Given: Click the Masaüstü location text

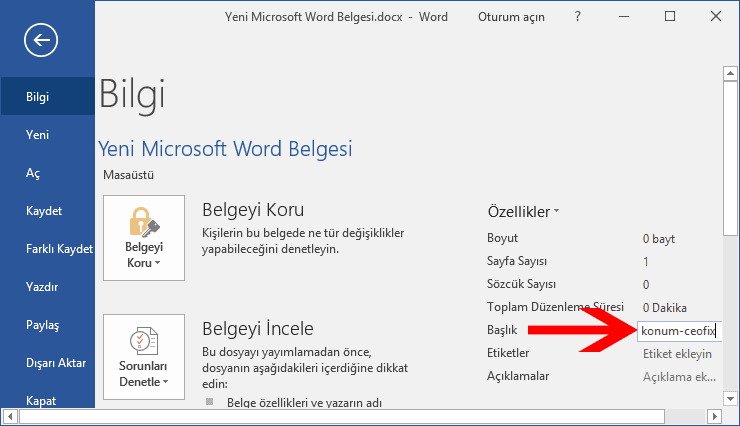Looking at the screenshot, I should click(128, 175).
